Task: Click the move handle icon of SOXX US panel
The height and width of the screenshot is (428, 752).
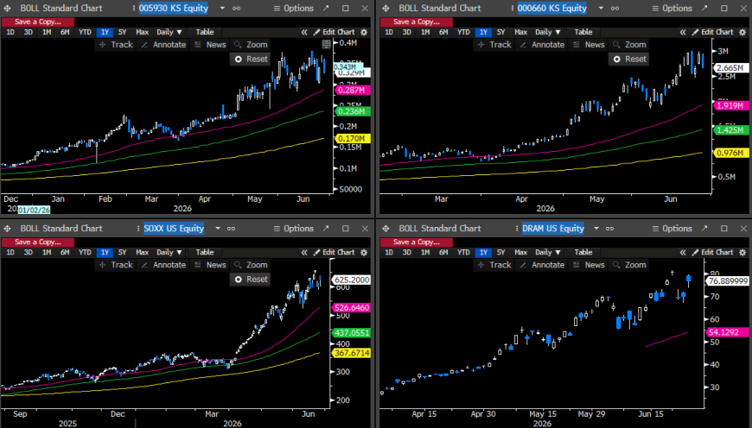Action: [x=7, y=228]
